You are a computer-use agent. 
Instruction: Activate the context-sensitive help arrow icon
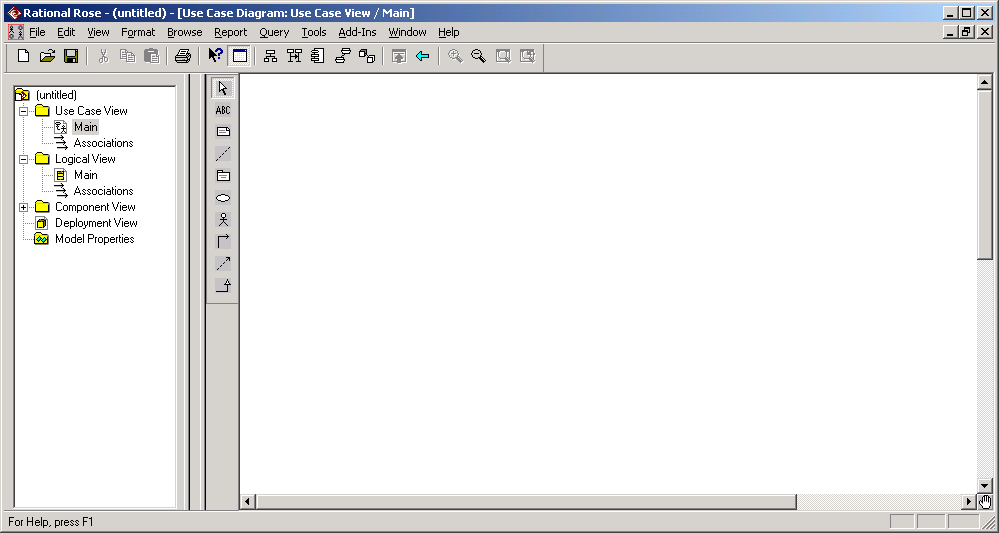coord(215,56)
